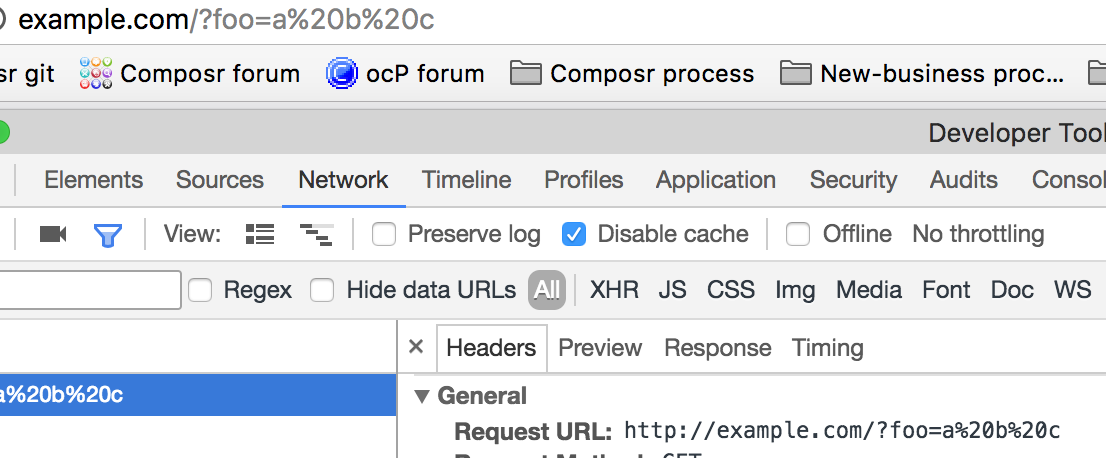Open the Composr forum bookmark icon
Screen dimensions: 1106x458
[96, 74]
